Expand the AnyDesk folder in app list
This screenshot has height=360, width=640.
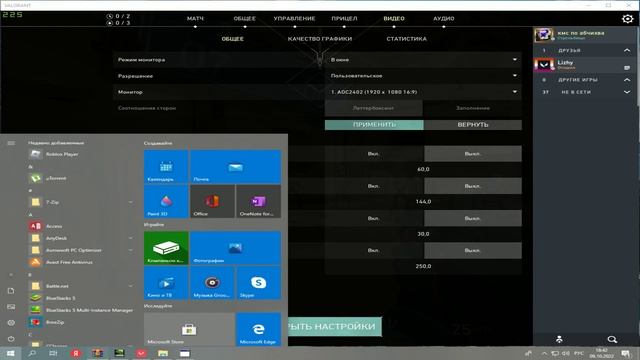click(131, 238)
